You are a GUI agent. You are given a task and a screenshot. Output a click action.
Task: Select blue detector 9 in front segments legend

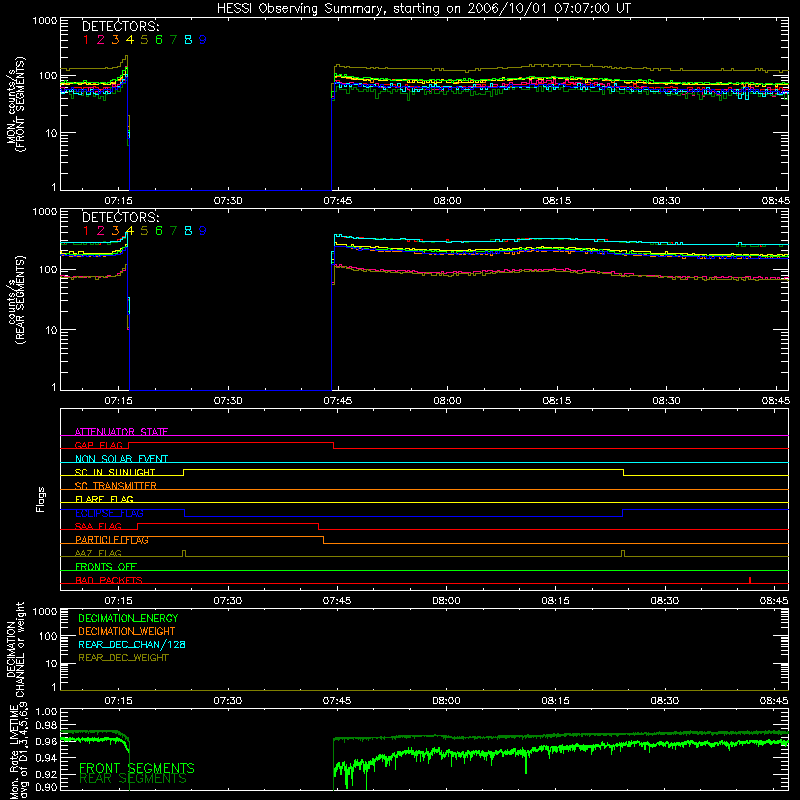[x=203, y=40]
